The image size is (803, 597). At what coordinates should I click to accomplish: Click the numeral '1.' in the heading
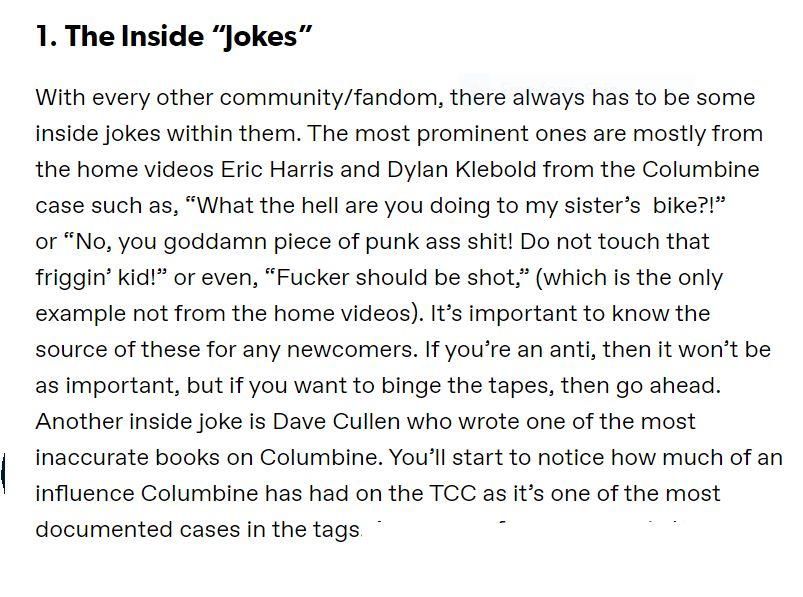tap(47, 37)
